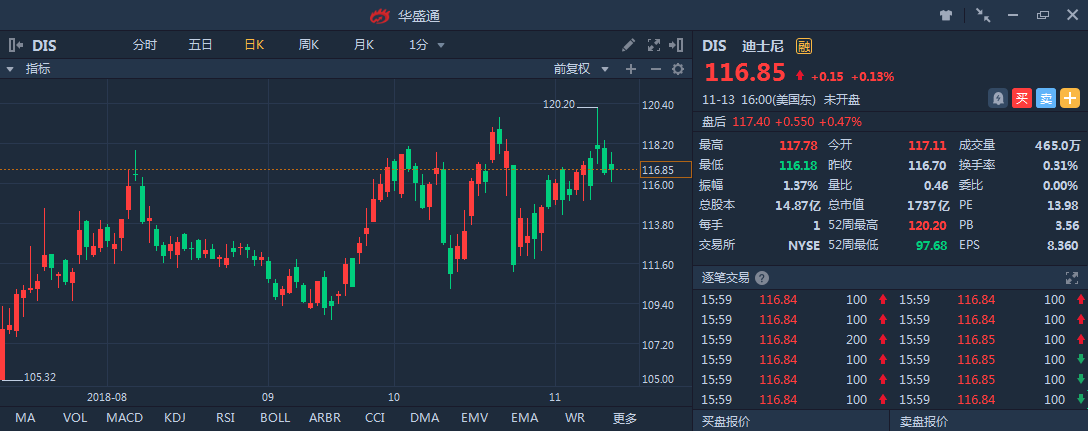Image resolution: width=1088 pixels, height=431 pixels.
Task: Select the 日K daily candlestick tab
Action: pyautogui.click(x=254, y=45)
